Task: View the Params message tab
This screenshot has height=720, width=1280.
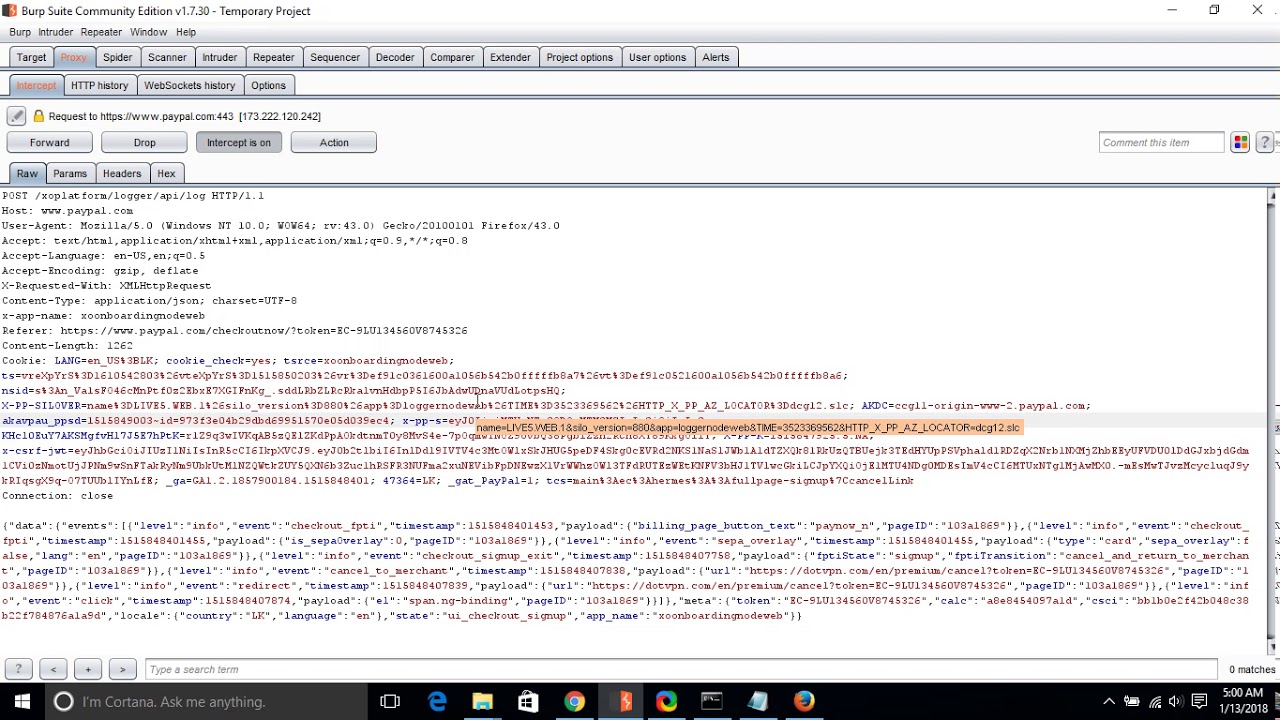Action: 70,173
